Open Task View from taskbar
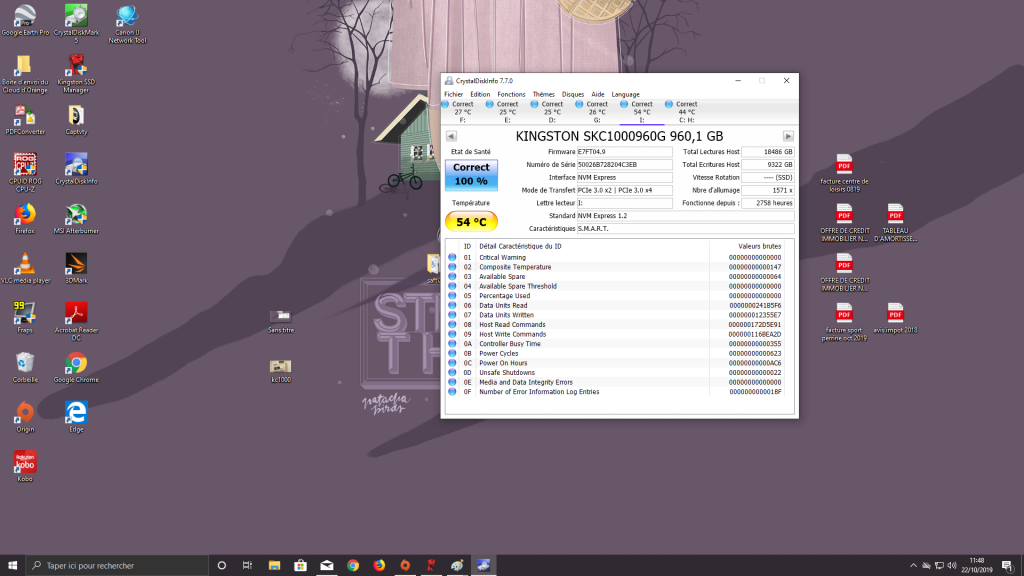Image resolution: width=1024 pixels, height=576 pixels. click(248, 565)
